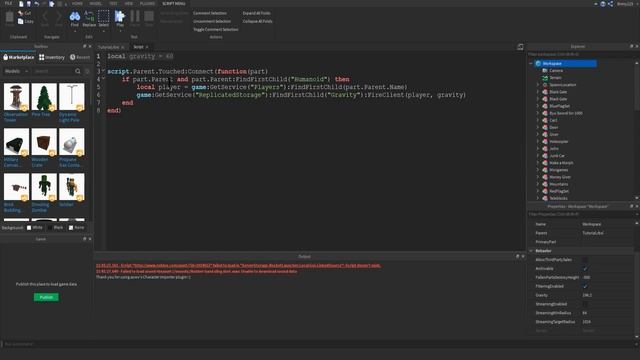Screen dimensions: 640x360
Task: Collapse the Behavior properties section
Action: (x=531, y=251)
